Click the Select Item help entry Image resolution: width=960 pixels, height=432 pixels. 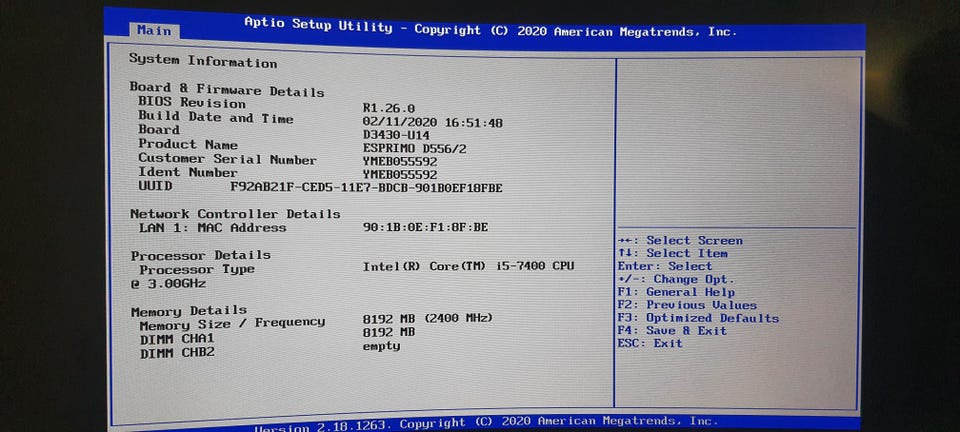tap(673, 253)
